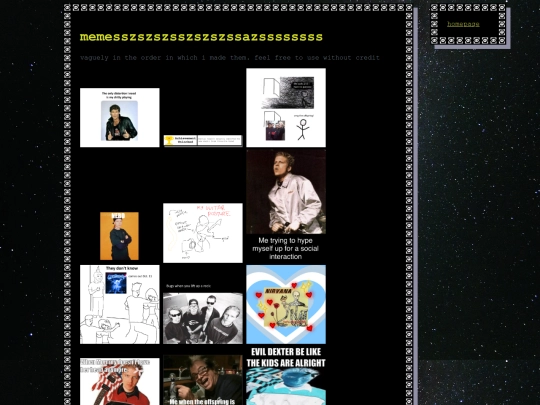Viewport: 540px width, 405px height.
Task: Open the 'Evil Dexter be like' meme
Action: click(x=286, y=376)
